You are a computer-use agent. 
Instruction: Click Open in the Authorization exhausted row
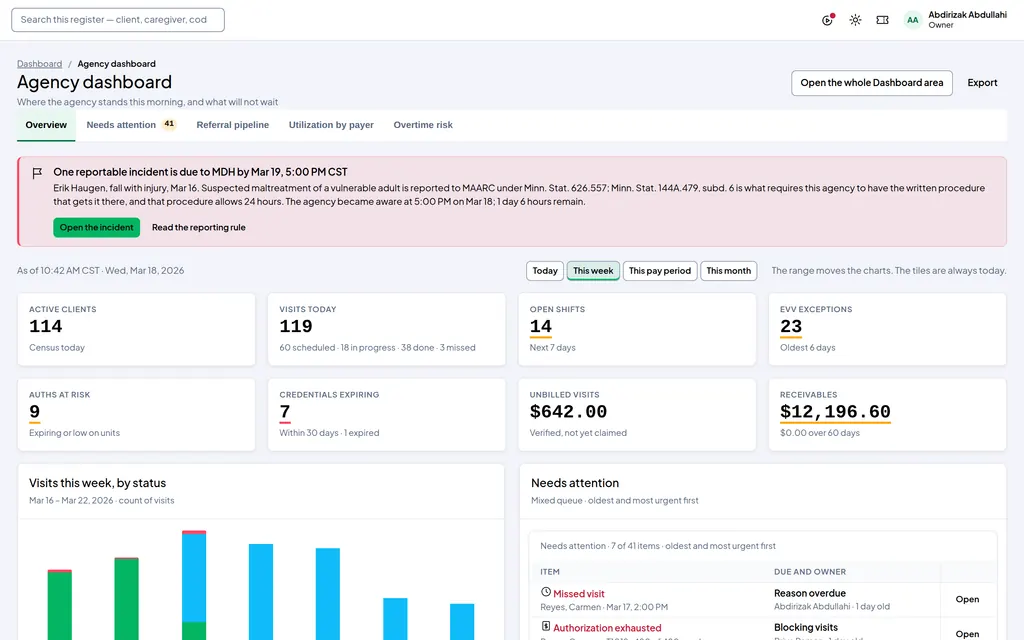coord(967,634)
